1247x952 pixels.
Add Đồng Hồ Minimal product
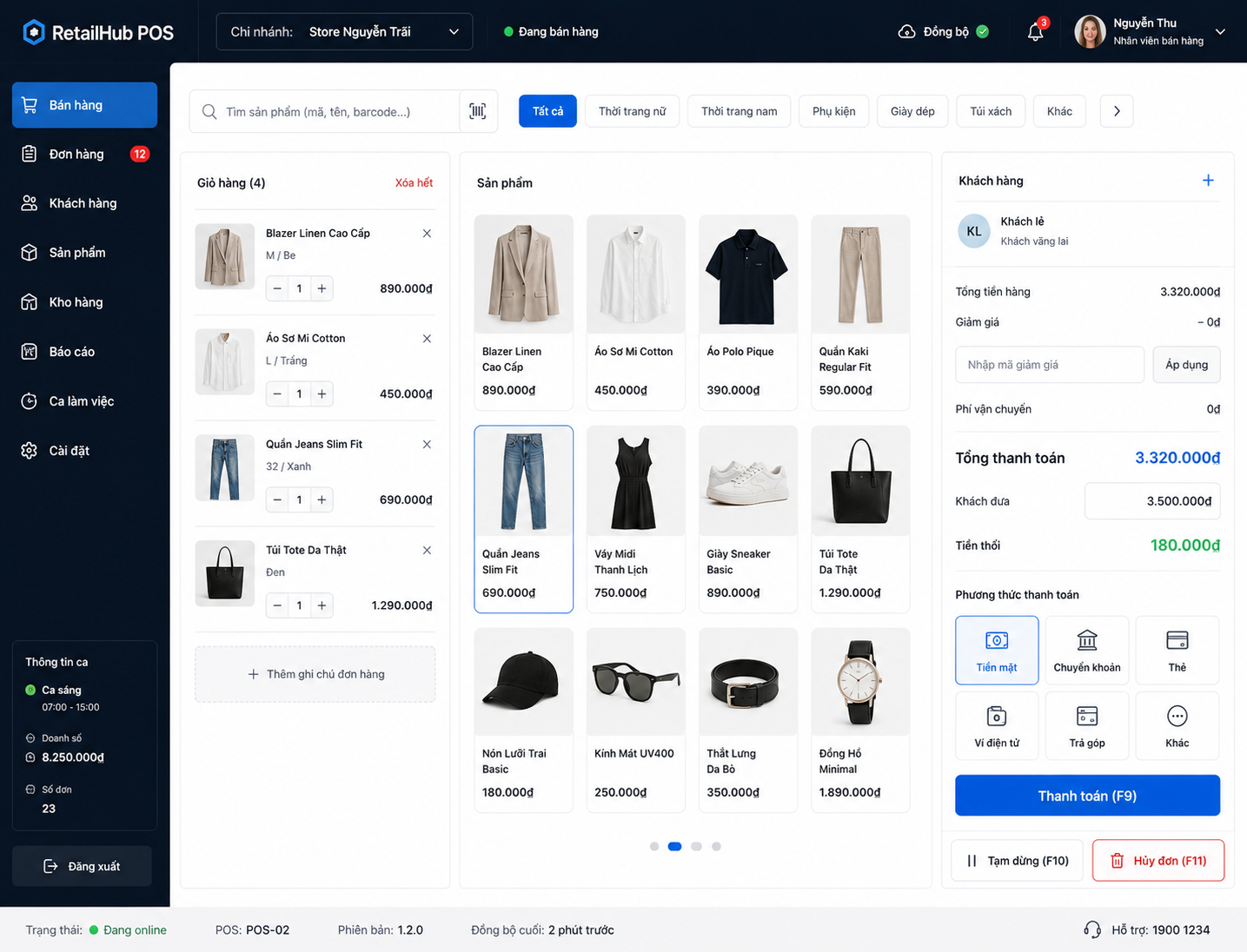pos(860,720)
